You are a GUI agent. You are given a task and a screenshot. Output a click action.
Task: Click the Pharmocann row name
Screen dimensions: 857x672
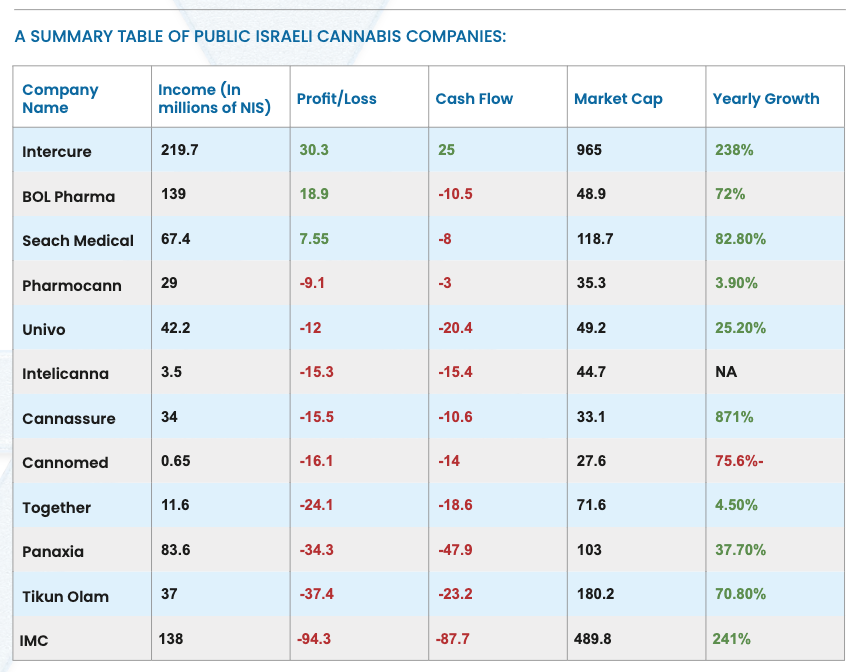pos(71,285)
